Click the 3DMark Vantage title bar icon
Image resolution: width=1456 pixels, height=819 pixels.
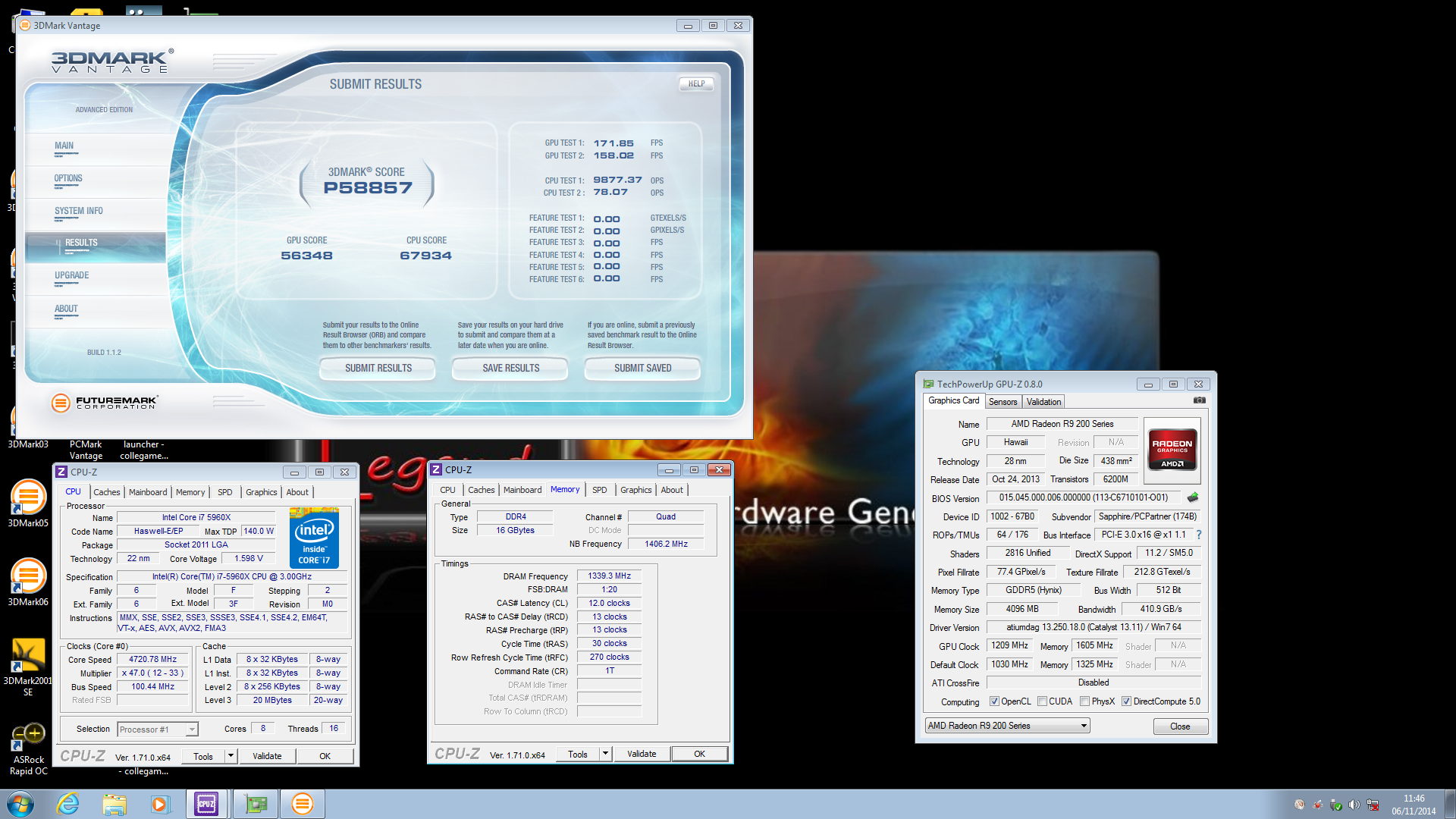coord(25,25)
